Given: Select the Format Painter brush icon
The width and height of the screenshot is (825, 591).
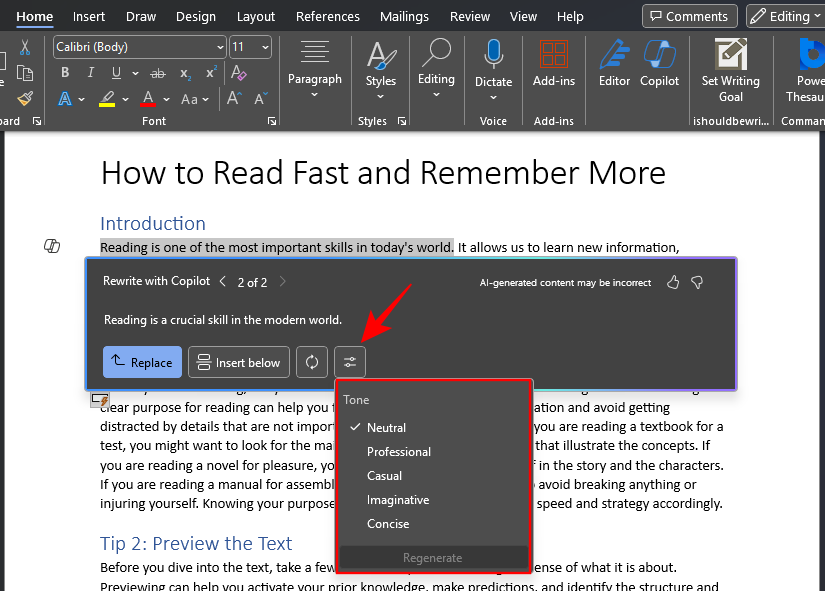Looking at the screenshot, I should (x=25, y=98).
